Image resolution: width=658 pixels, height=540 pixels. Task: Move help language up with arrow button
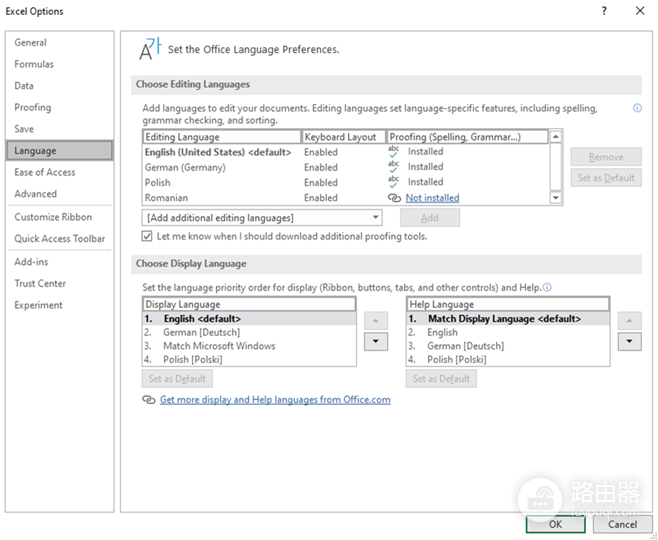[x=629, y=321]
